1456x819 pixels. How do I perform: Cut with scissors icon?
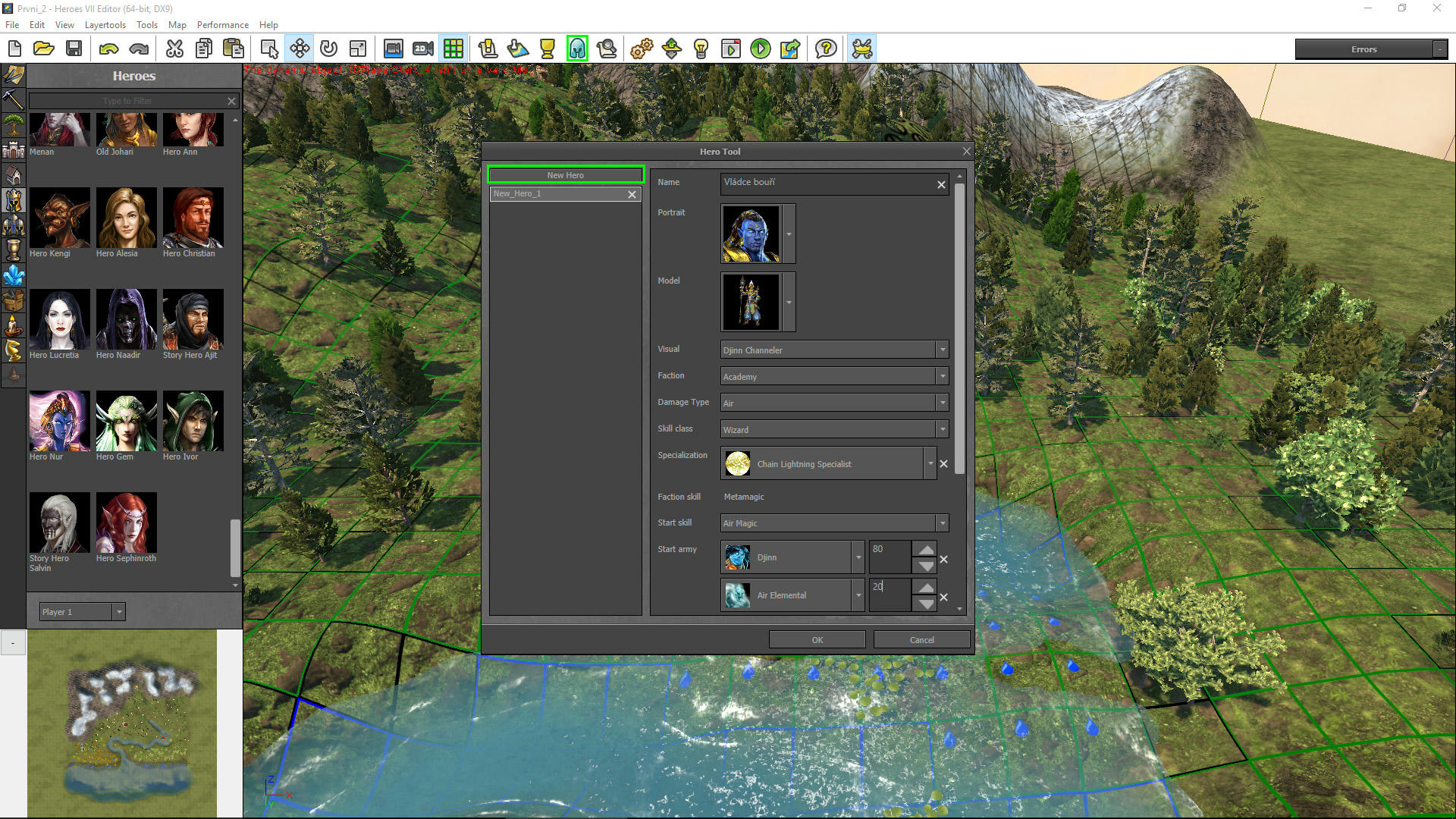tap(174, 49)
